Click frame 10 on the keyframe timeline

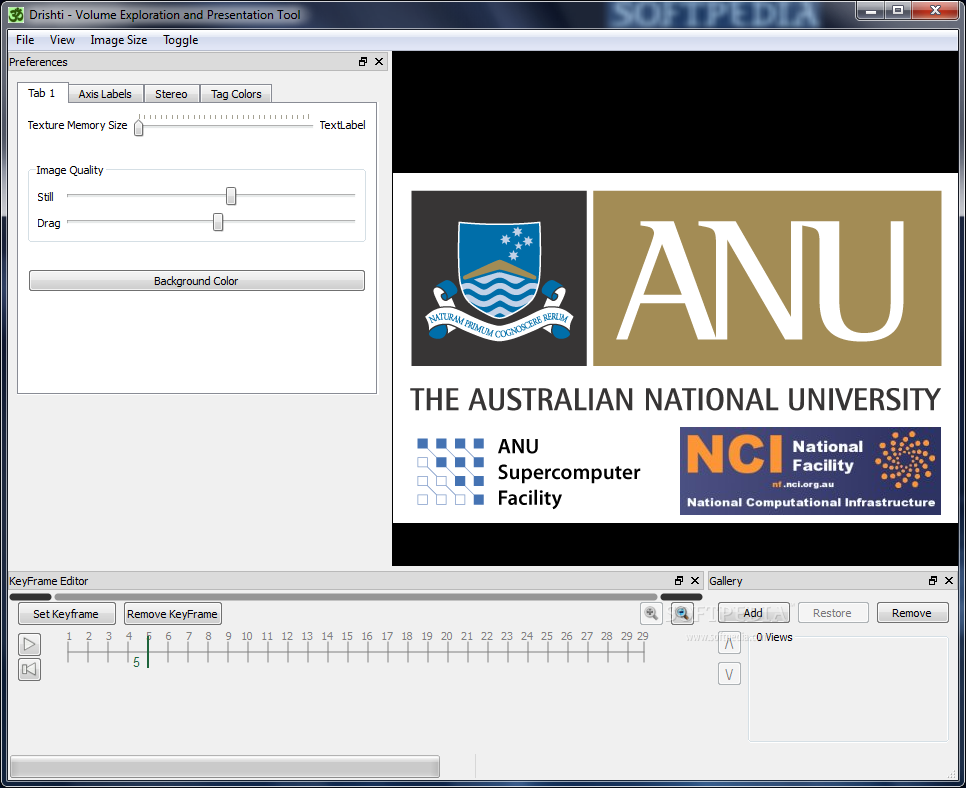coord(247,648)
